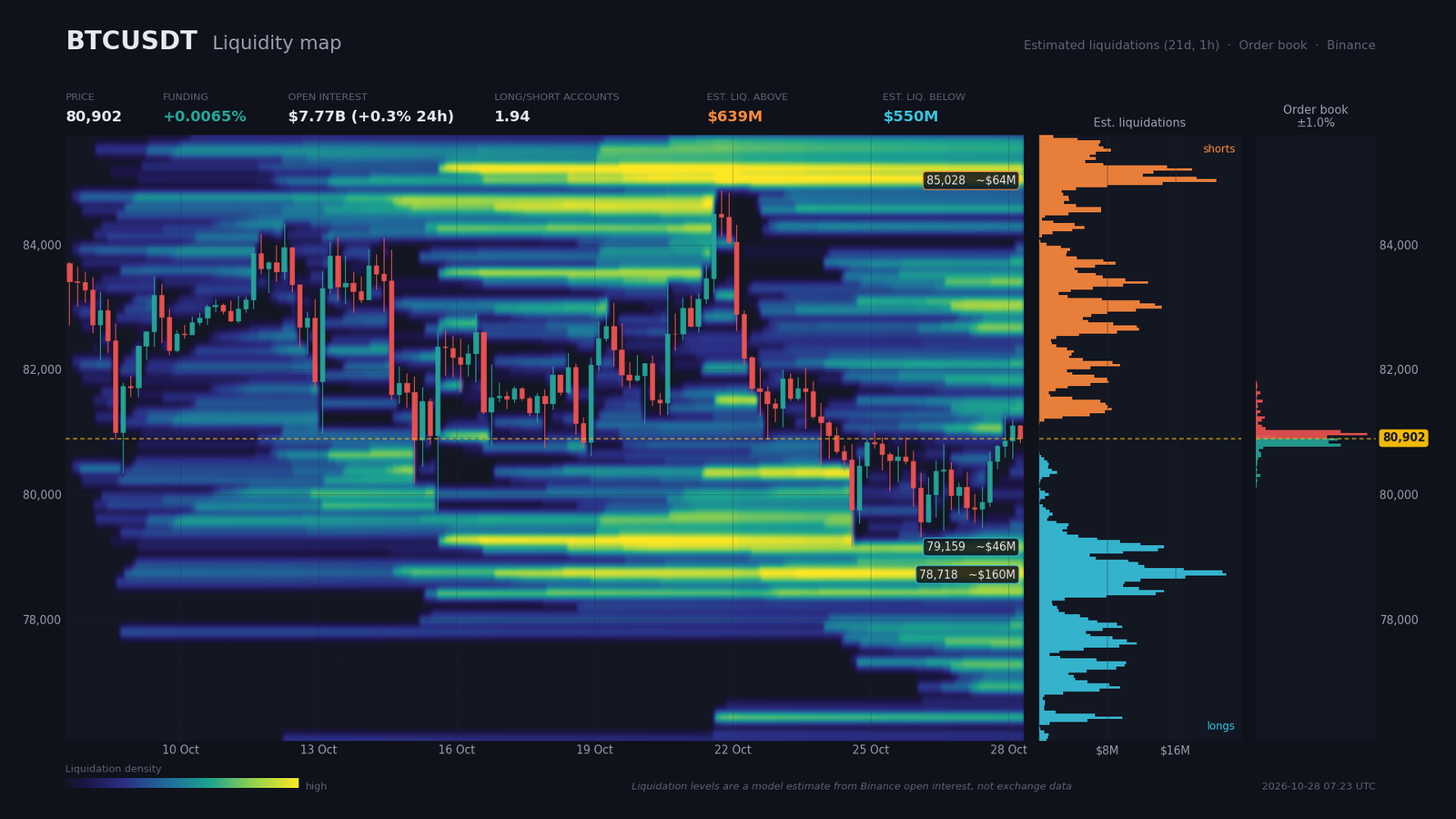Select the cyan "longs" label
Image resolution: width=1456 pixels, height=819 pixels.
tap(1220, 726)
